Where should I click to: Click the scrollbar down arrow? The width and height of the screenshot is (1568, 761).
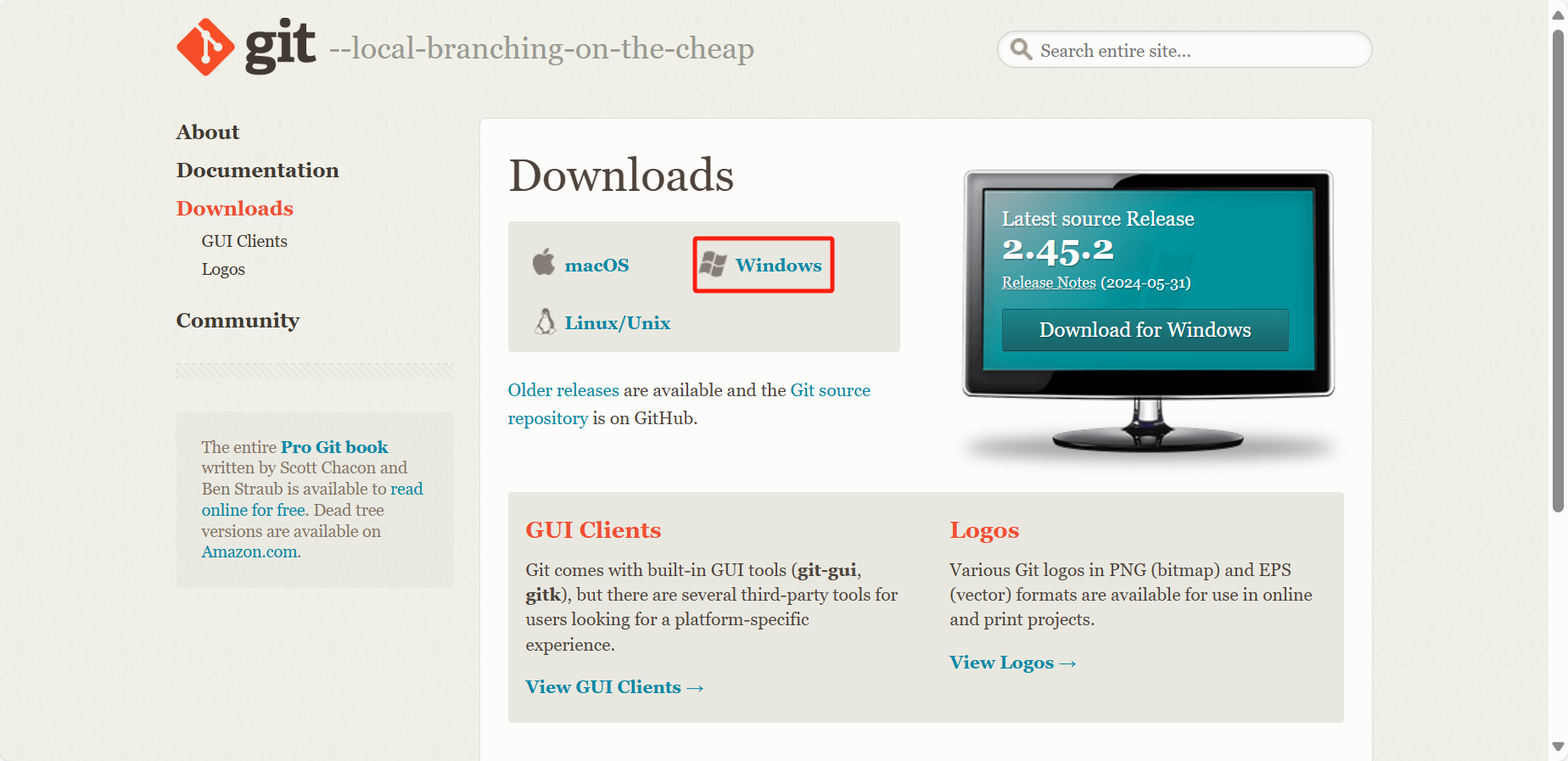(x=1558, y=747)
